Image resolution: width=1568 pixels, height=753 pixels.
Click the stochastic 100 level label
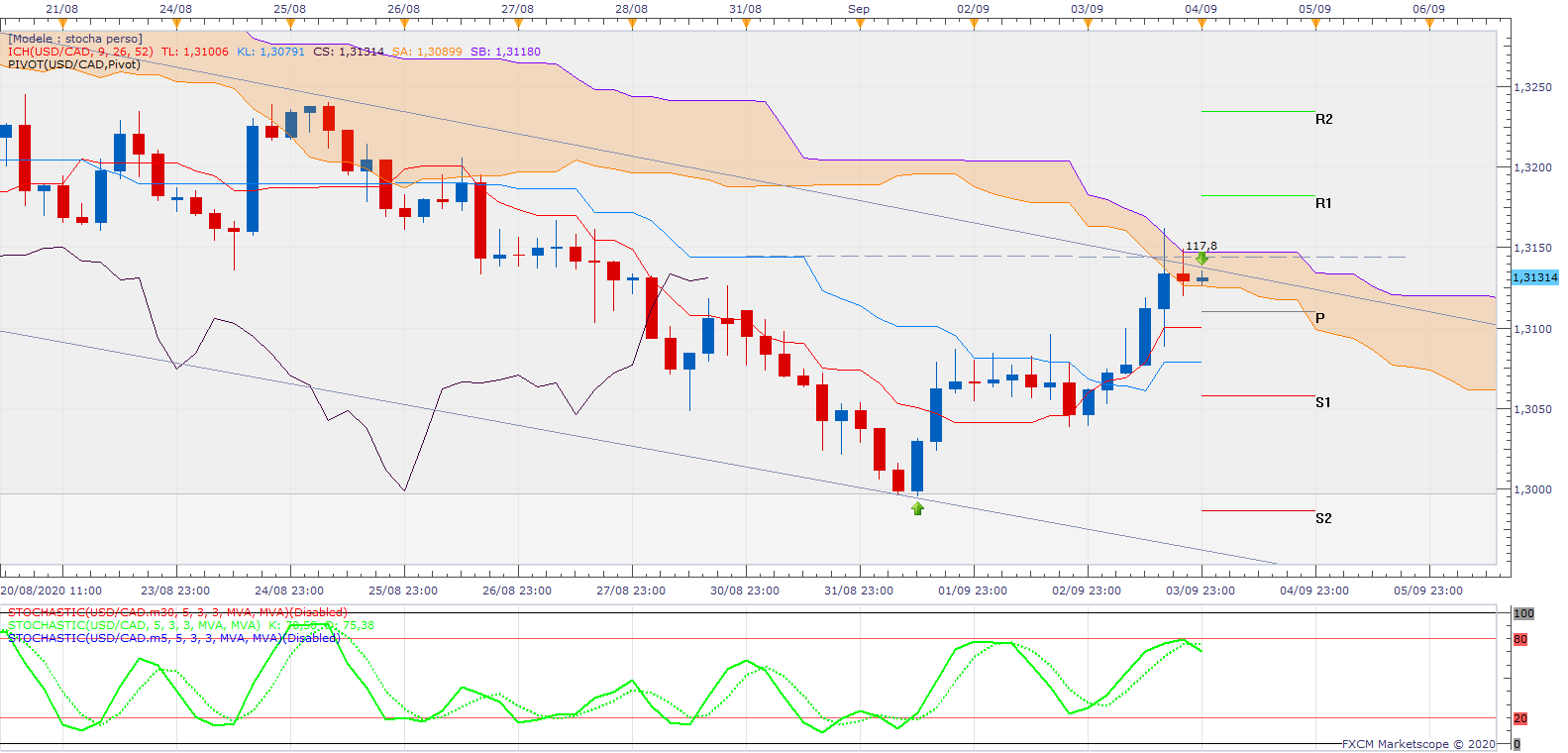[1523, 613]
